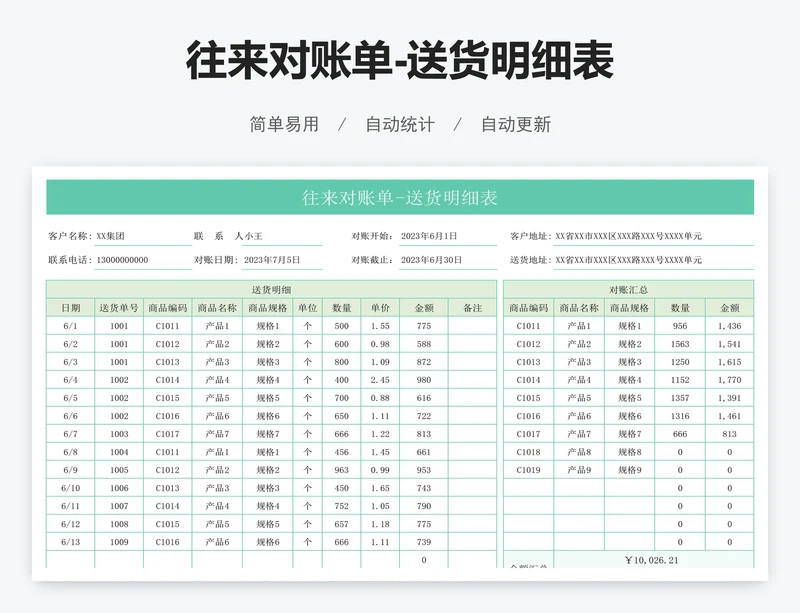Click amount 739 in 6/13 row
The width and height of the screenshot is (800, 613).
pos(424,542)
